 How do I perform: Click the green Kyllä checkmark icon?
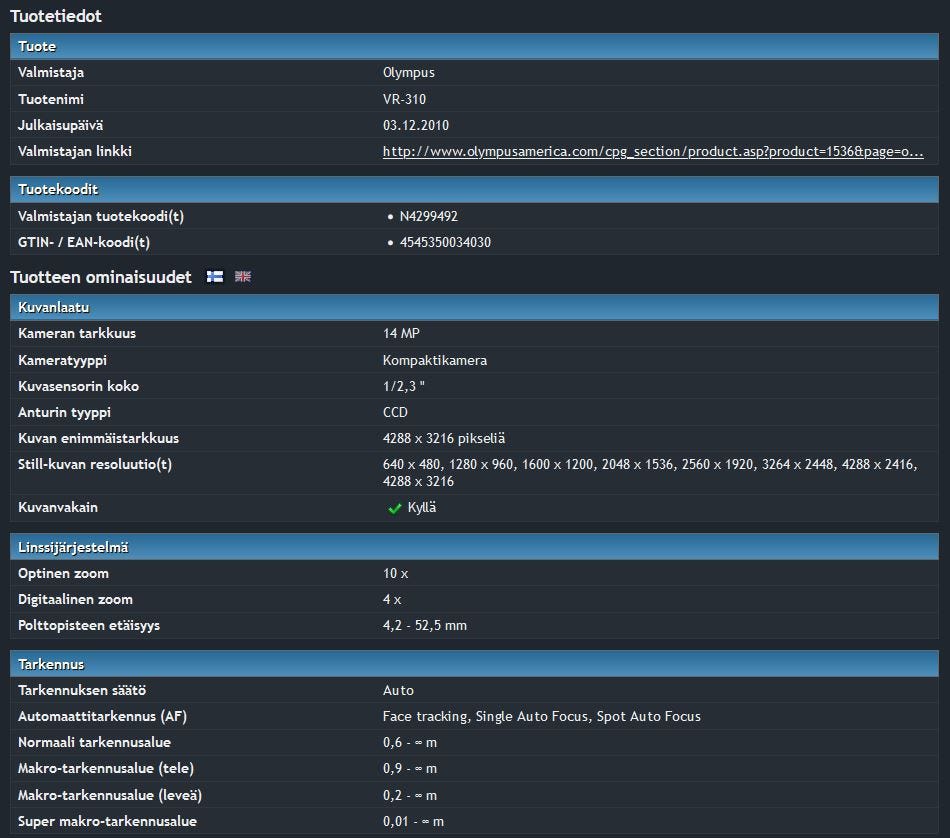click(394, 508)
